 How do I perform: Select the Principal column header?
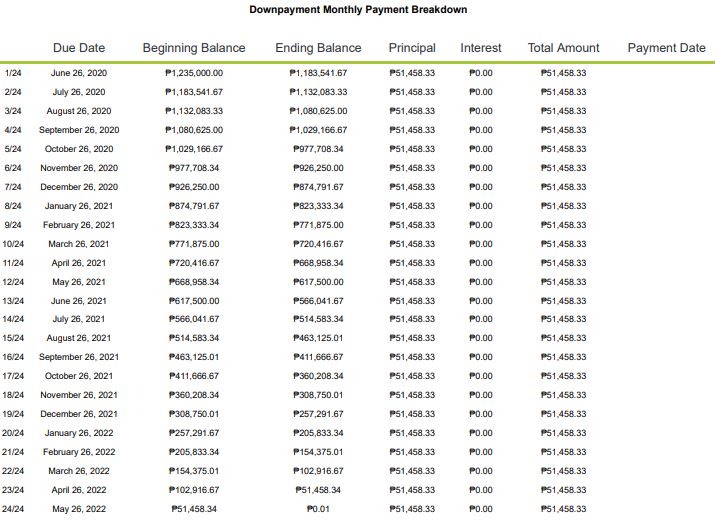412,48
